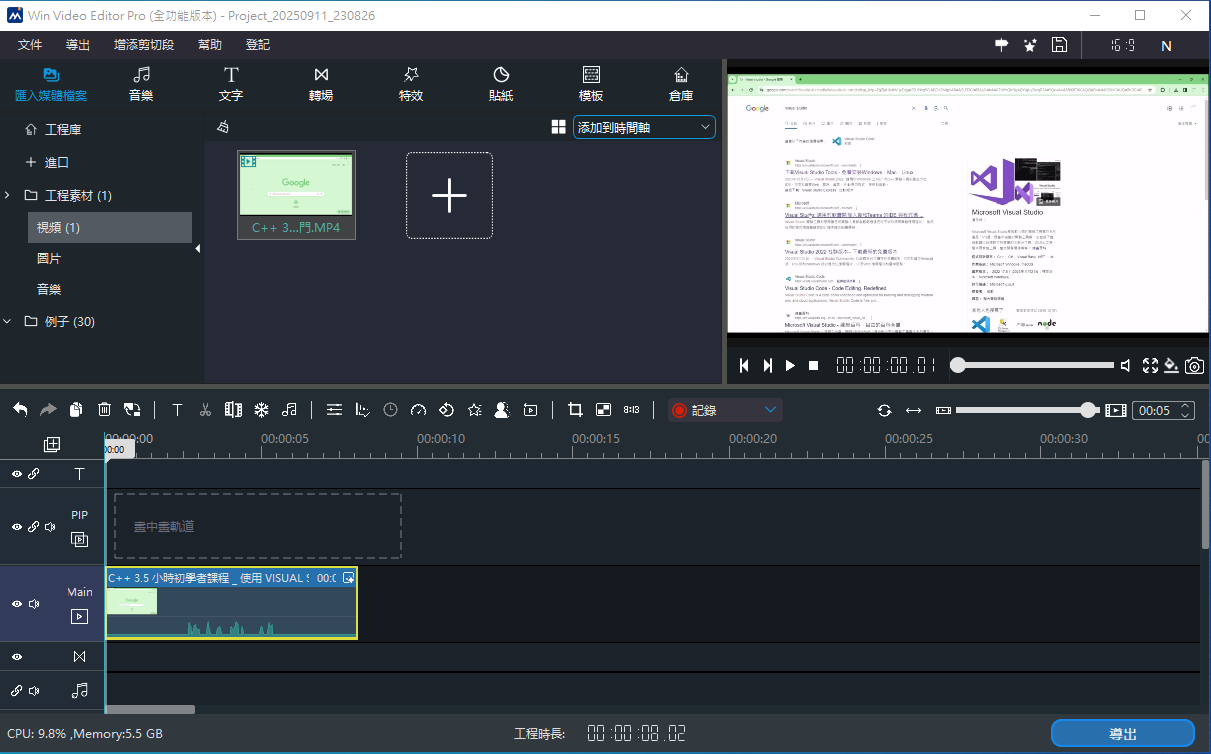Click the snowflake freeze frame icon

click(x=261, y=409)
